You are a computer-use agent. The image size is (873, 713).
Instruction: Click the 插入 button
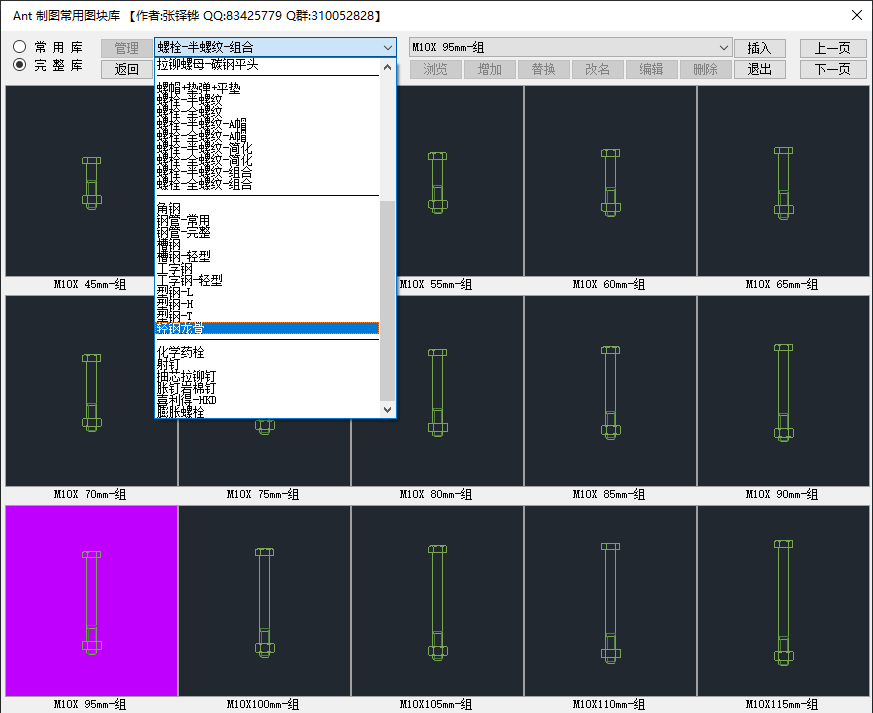click(x=759, y=48)
